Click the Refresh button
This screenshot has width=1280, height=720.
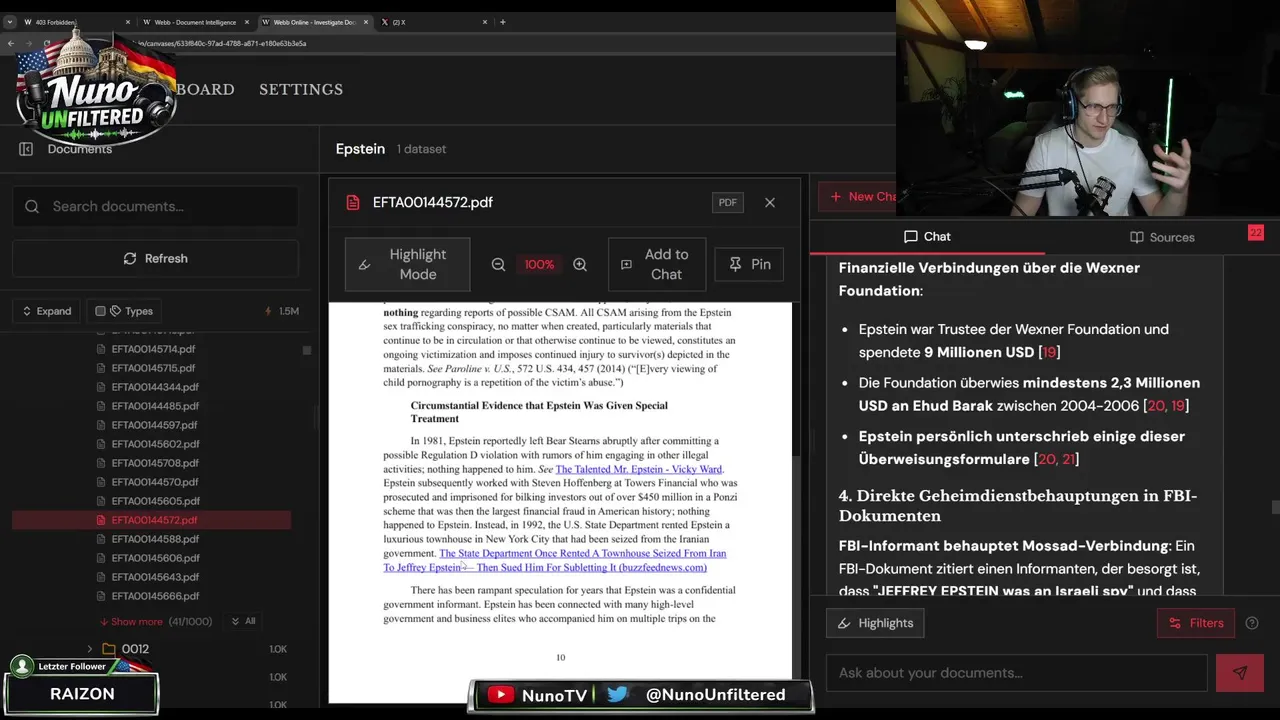(x=155, y=258)
